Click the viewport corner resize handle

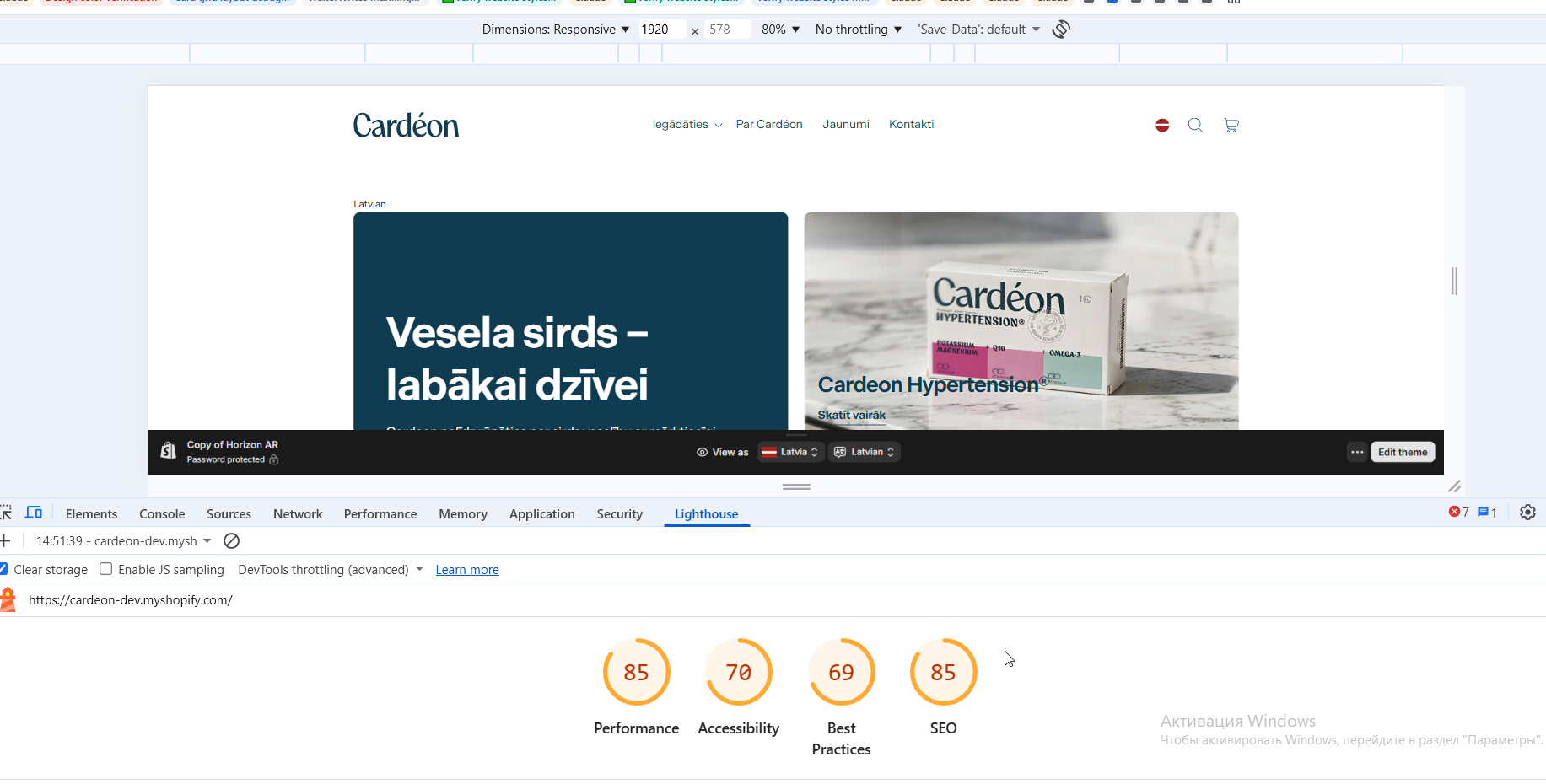click(x=1454, y=486)
